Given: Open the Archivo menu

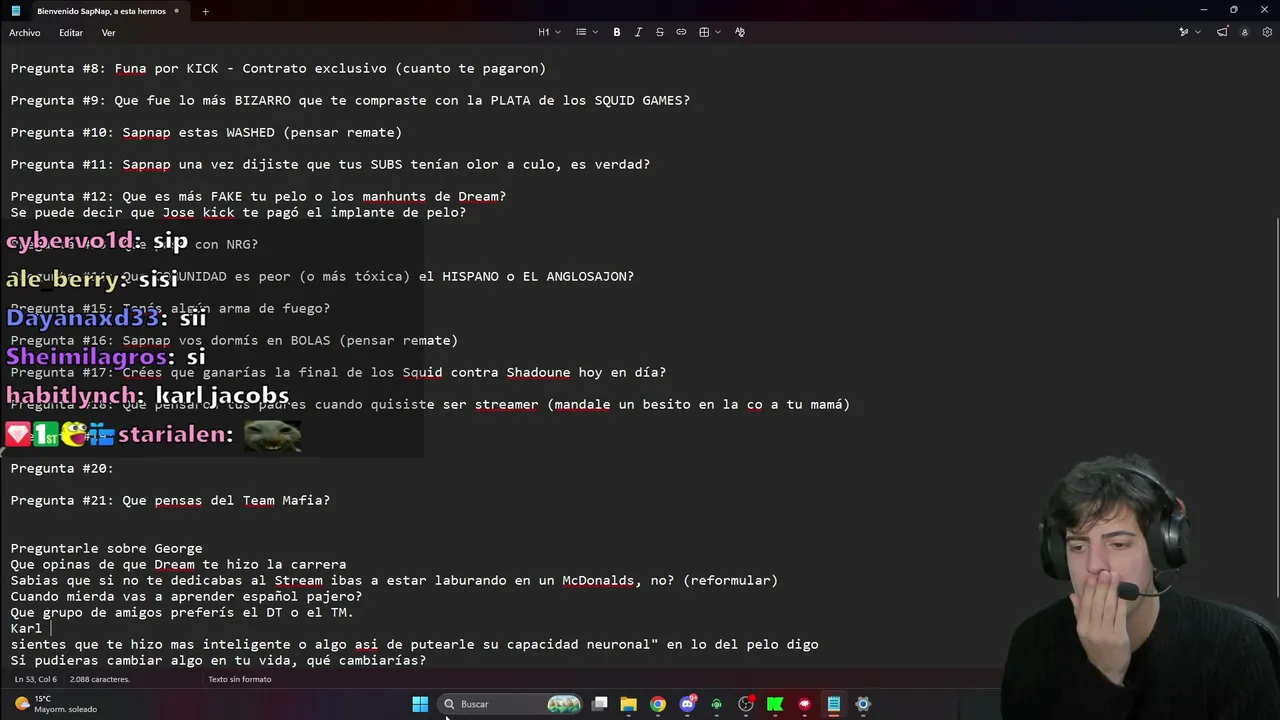Looking at the screenshot, I should coord(25,33).
